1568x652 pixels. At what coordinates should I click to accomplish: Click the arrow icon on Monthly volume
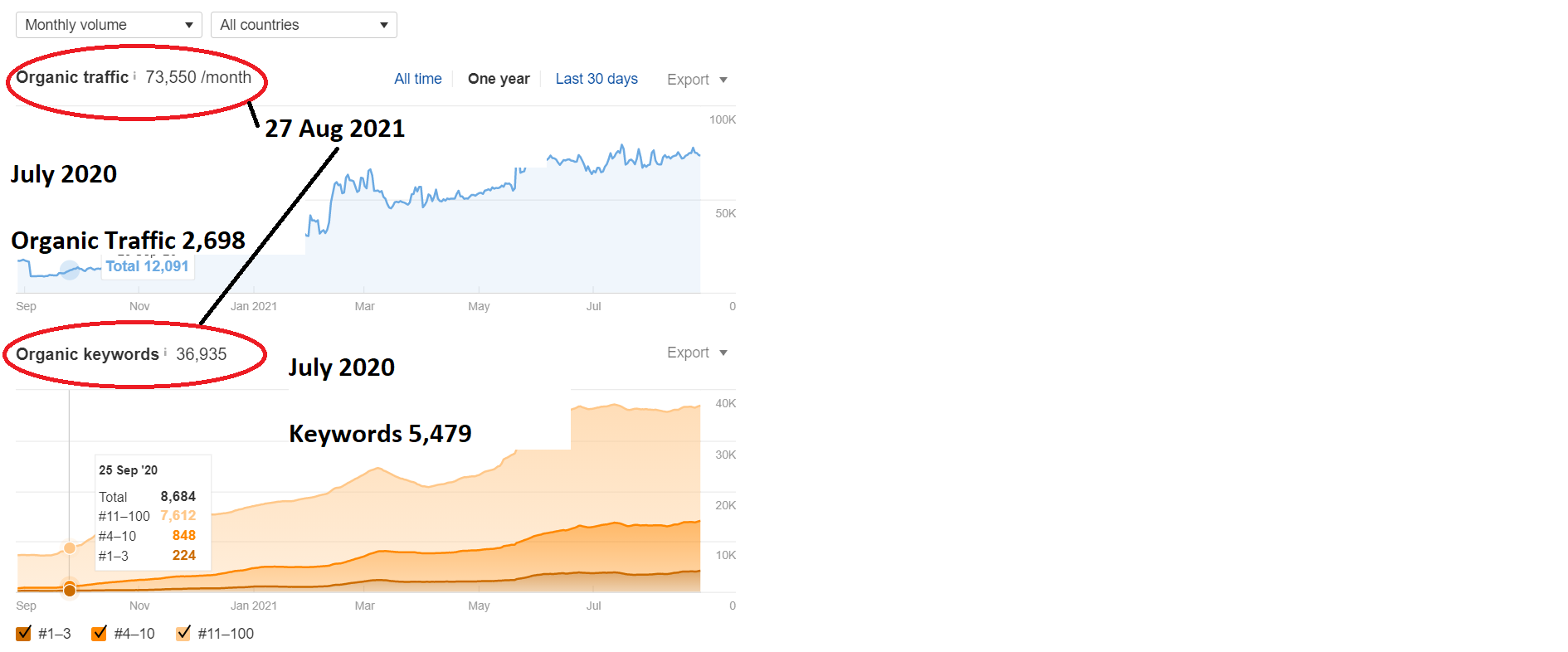189,25
